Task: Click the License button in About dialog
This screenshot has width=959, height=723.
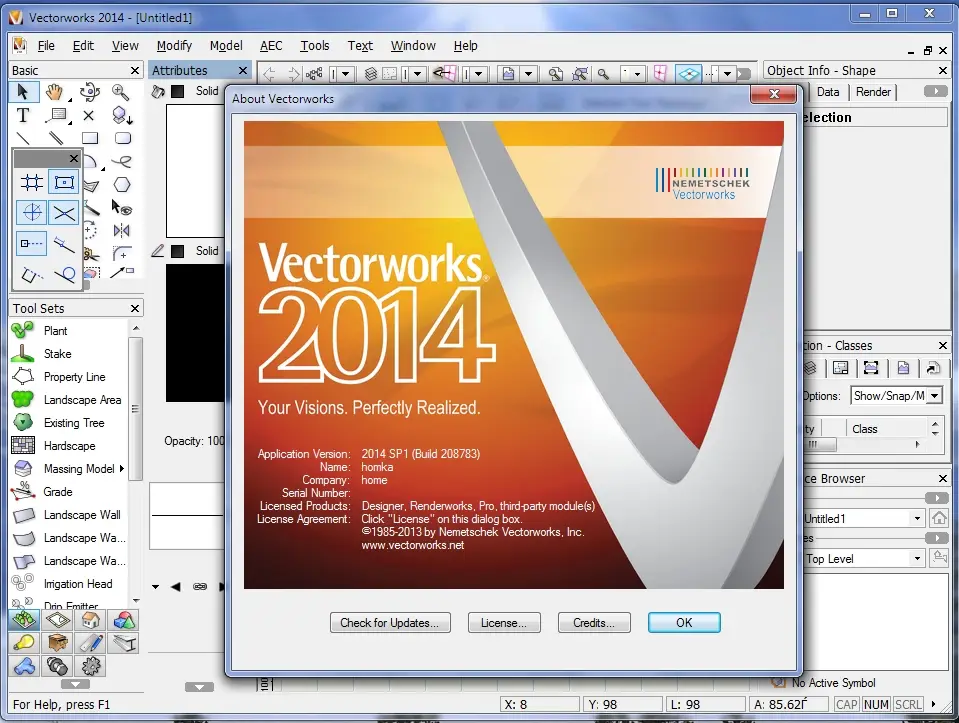Action: [x=504, y=623]
